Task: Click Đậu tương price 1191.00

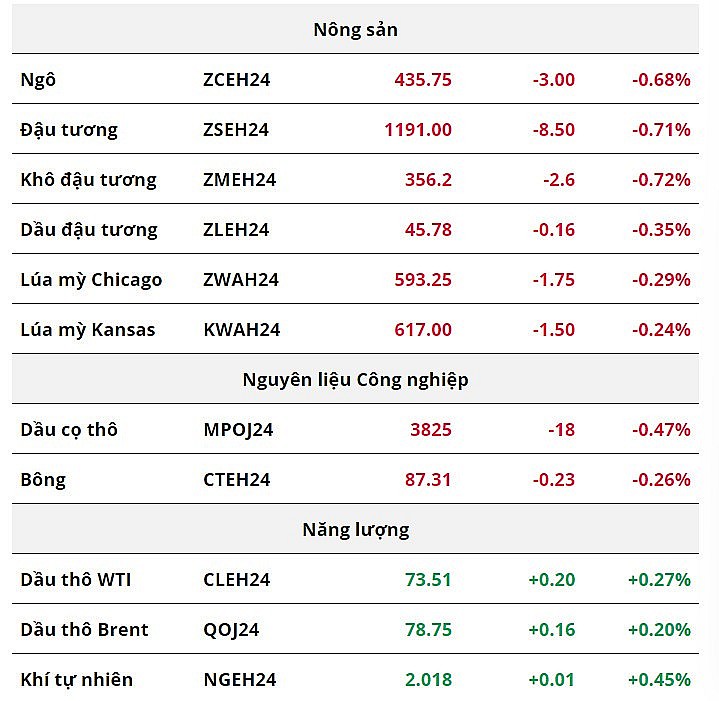Action: pyautogui.click(x=417, y=130)
